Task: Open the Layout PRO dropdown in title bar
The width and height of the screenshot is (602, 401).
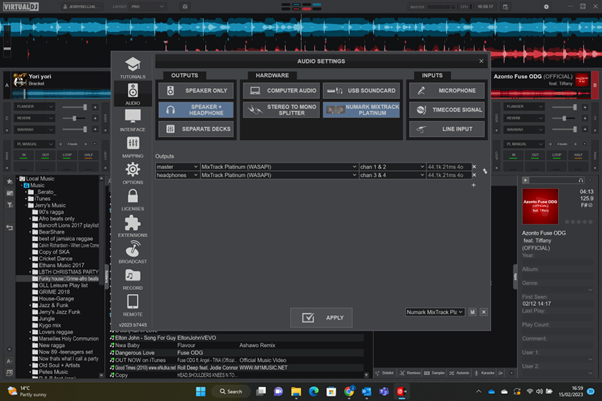Action: tap(148, 7)
